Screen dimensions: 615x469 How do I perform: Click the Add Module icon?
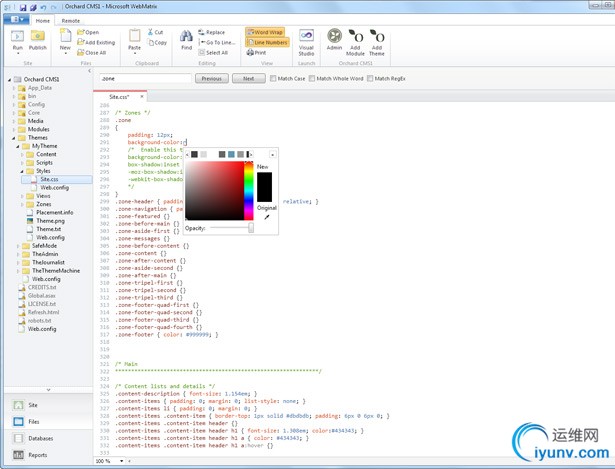pos(355,36)
